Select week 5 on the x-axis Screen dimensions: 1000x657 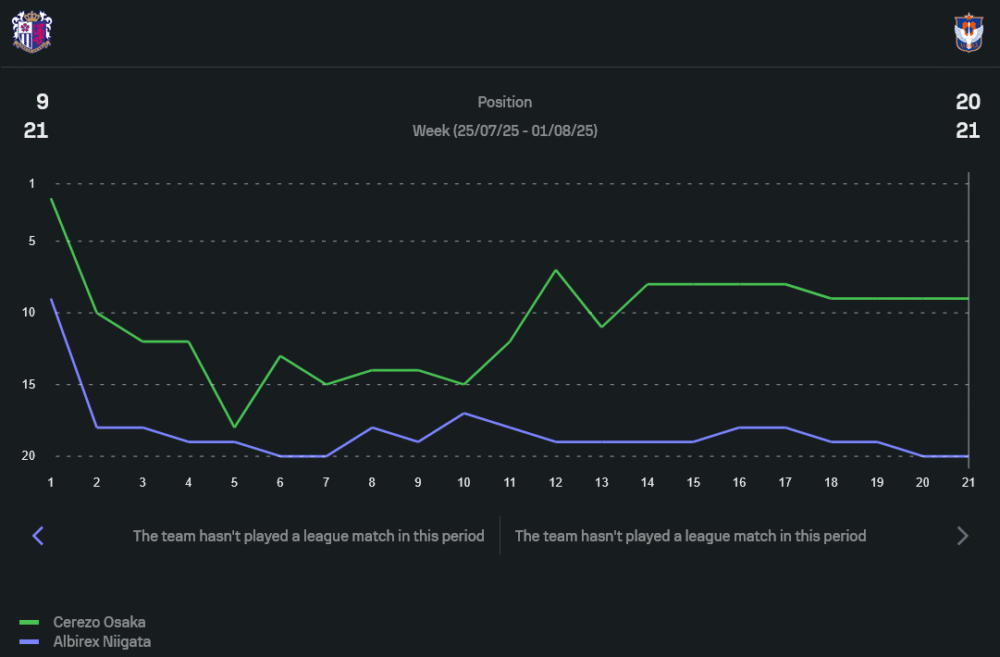point(234,482)
